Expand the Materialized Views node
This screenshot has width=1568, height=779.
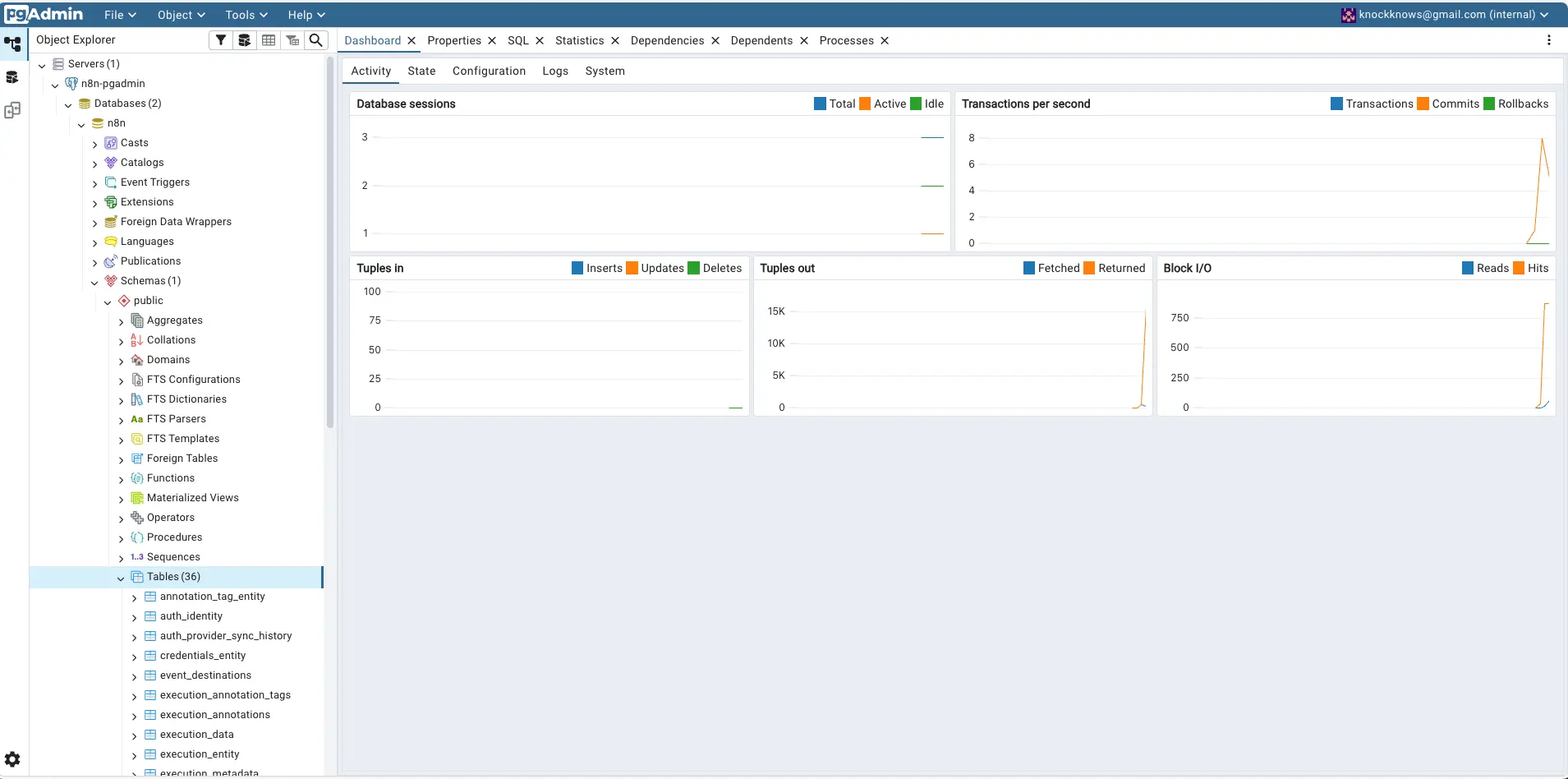(120, 499)
